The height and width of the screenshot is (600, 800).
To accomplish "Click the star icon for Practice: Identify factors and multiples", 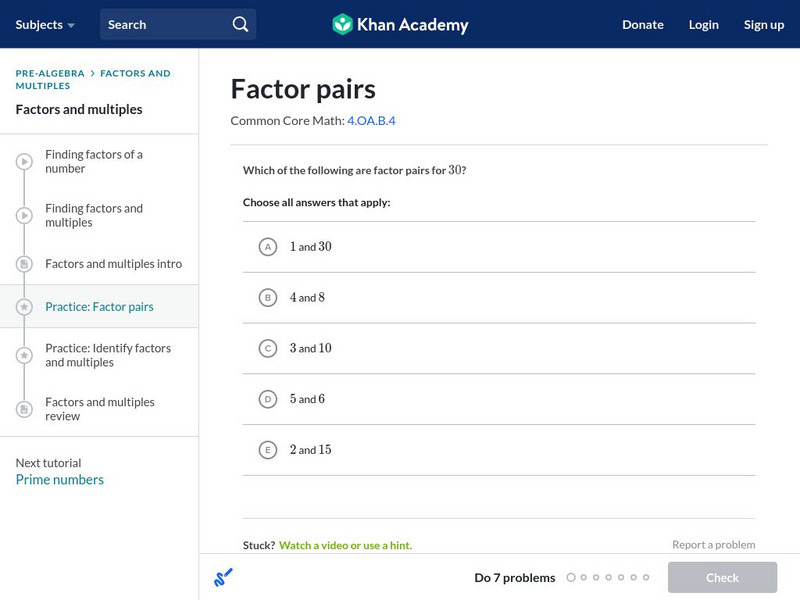I will click(24, 355).
